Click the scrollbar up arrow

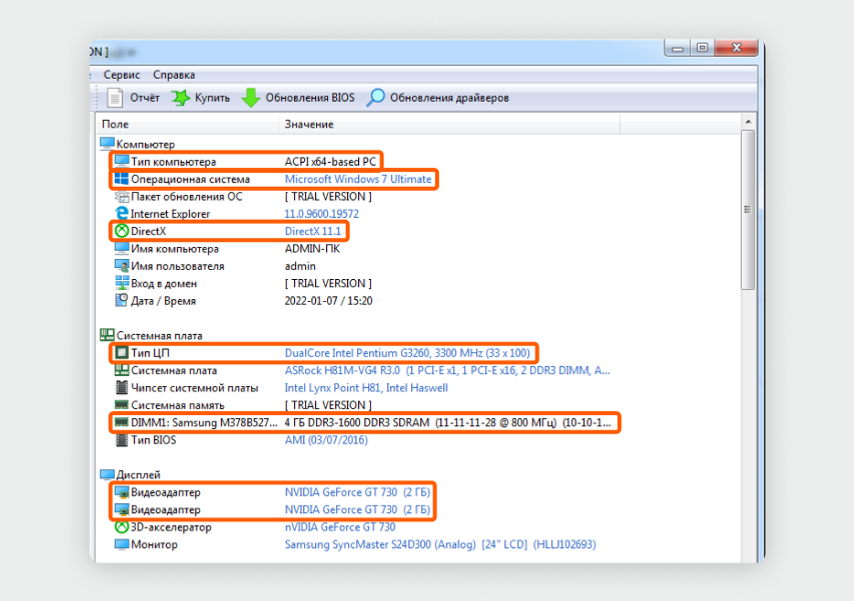coord(748,122)
